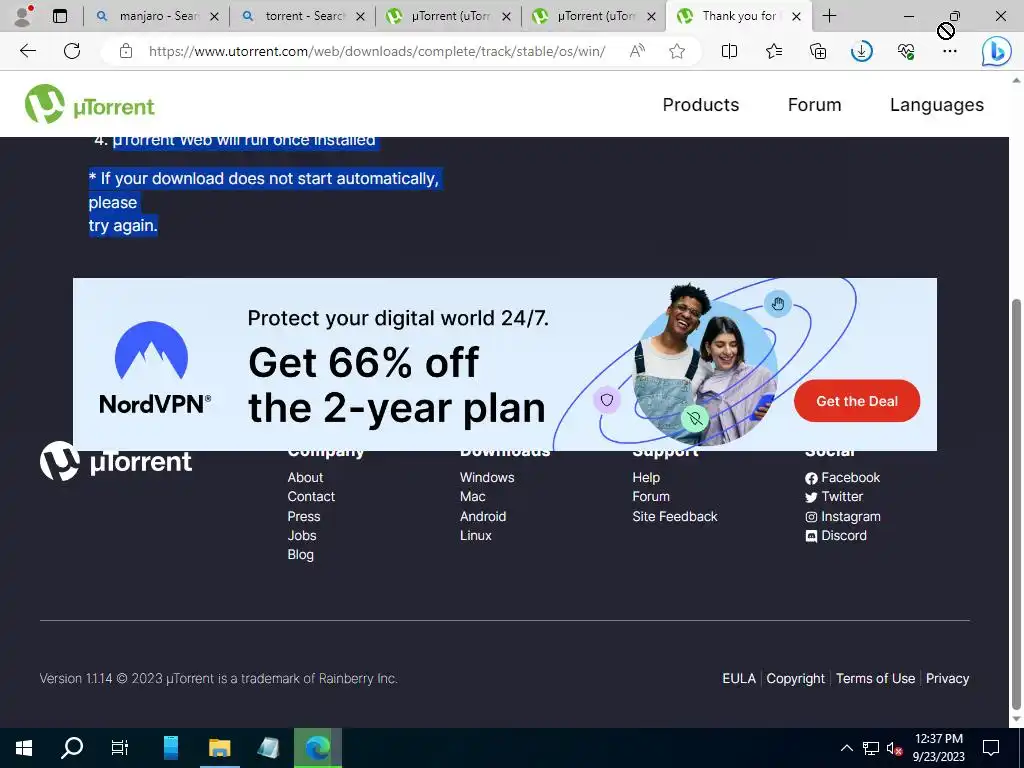Open the Forum header link
This screenshot has width=1024, height=768.
[814, 104]
